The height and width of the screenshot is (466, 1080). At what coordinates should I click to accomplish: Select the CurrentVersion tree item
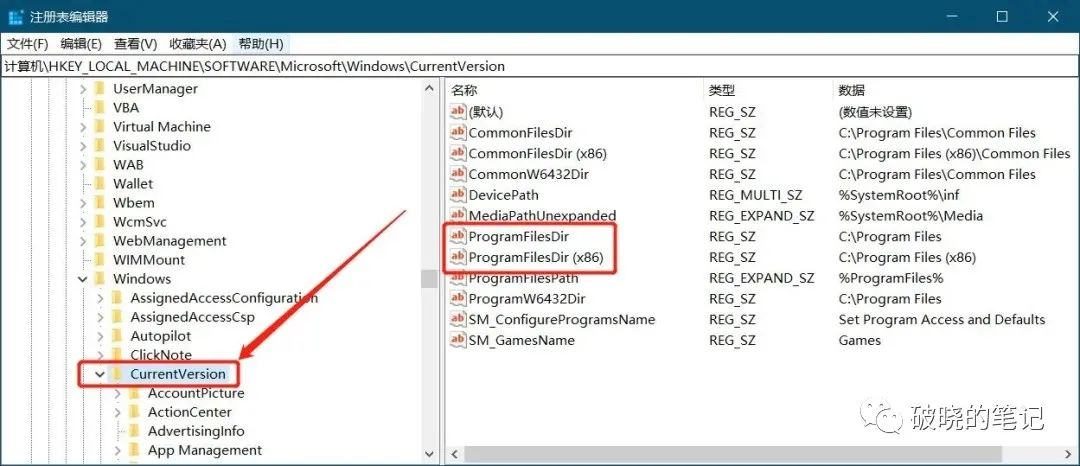(178, 374)
